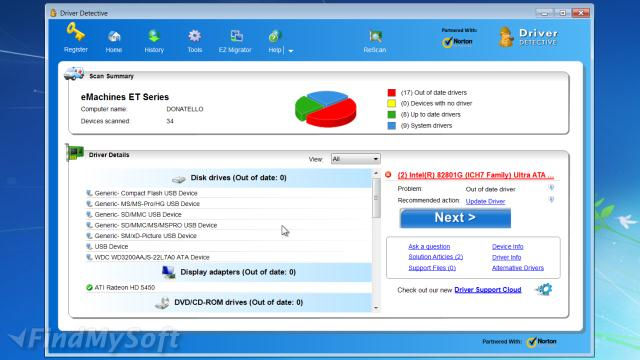Click the Scan Summary ambulance icon

[x=74, y=73]
